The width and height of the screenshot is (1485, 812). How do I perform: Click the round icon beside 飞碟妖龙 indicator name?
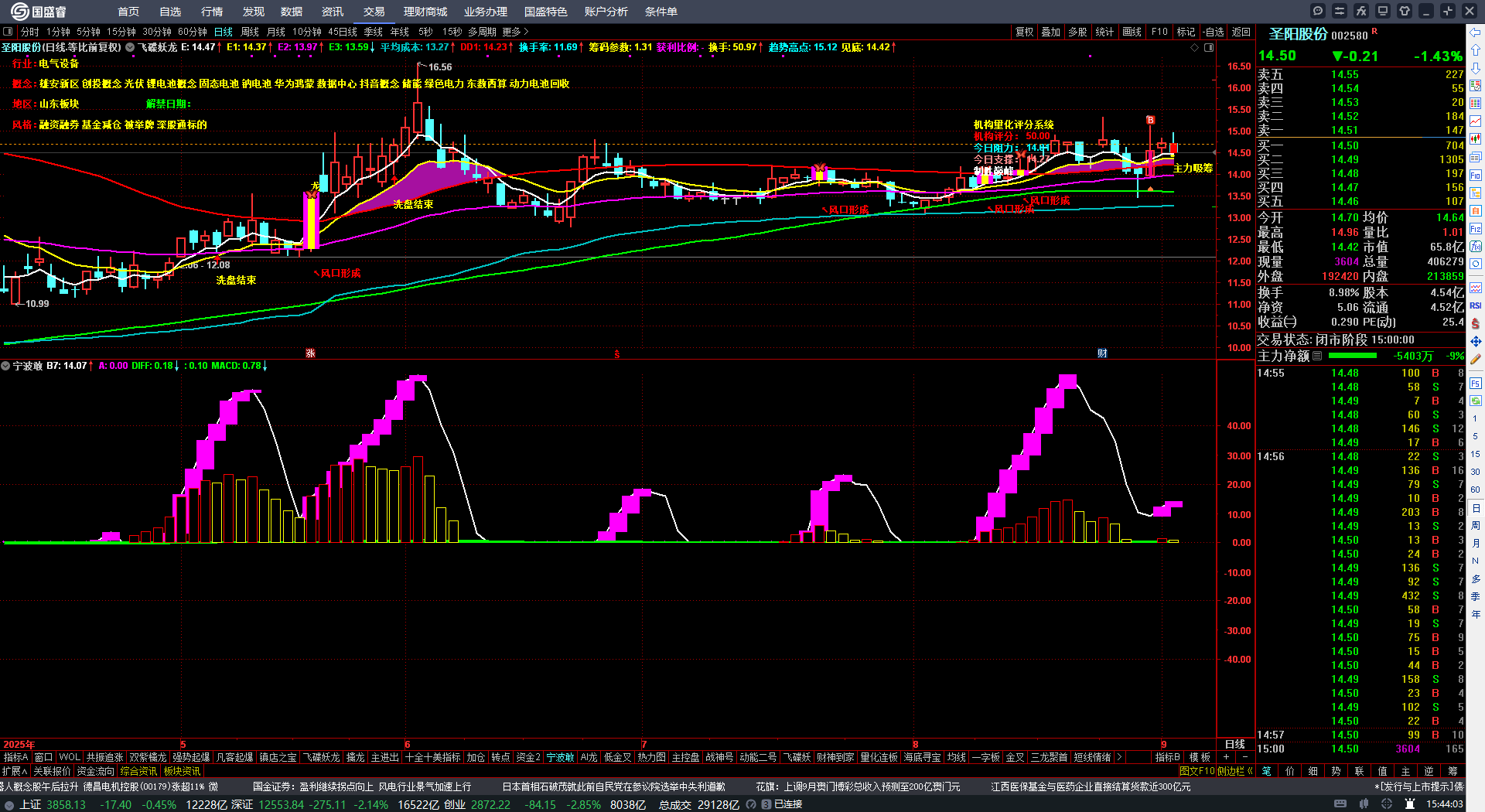pyautogui.click(x=130, y=47)
